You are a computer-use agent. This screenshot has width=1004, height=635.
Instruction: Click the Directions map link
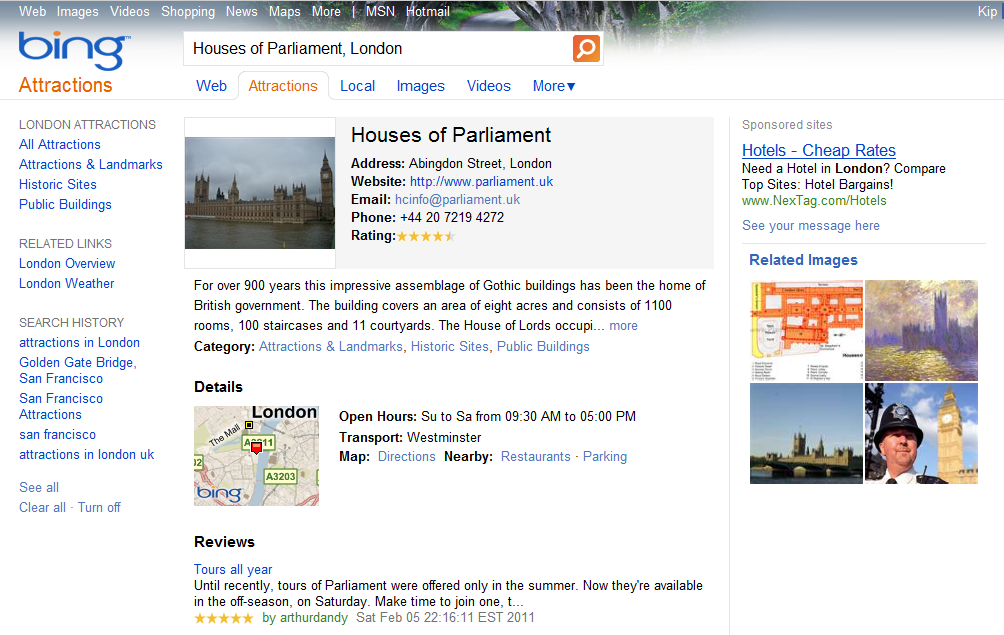(x=407, y=457)
